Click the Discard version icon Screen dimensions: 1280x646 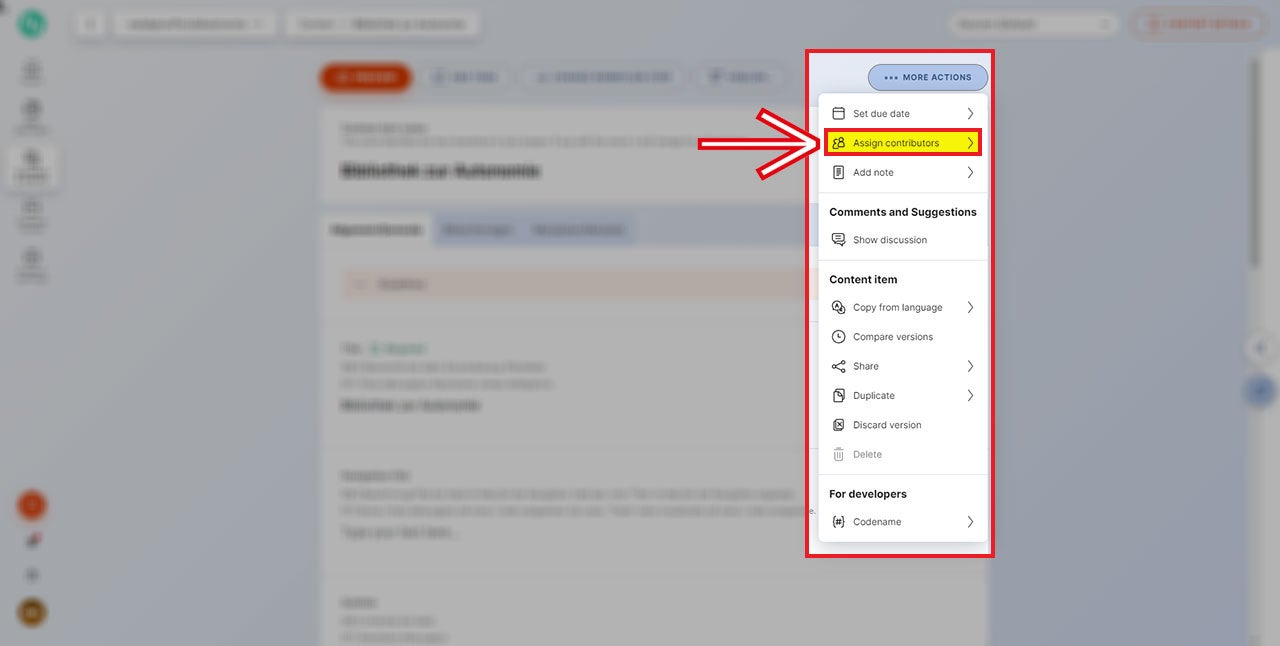click(838, 425)
